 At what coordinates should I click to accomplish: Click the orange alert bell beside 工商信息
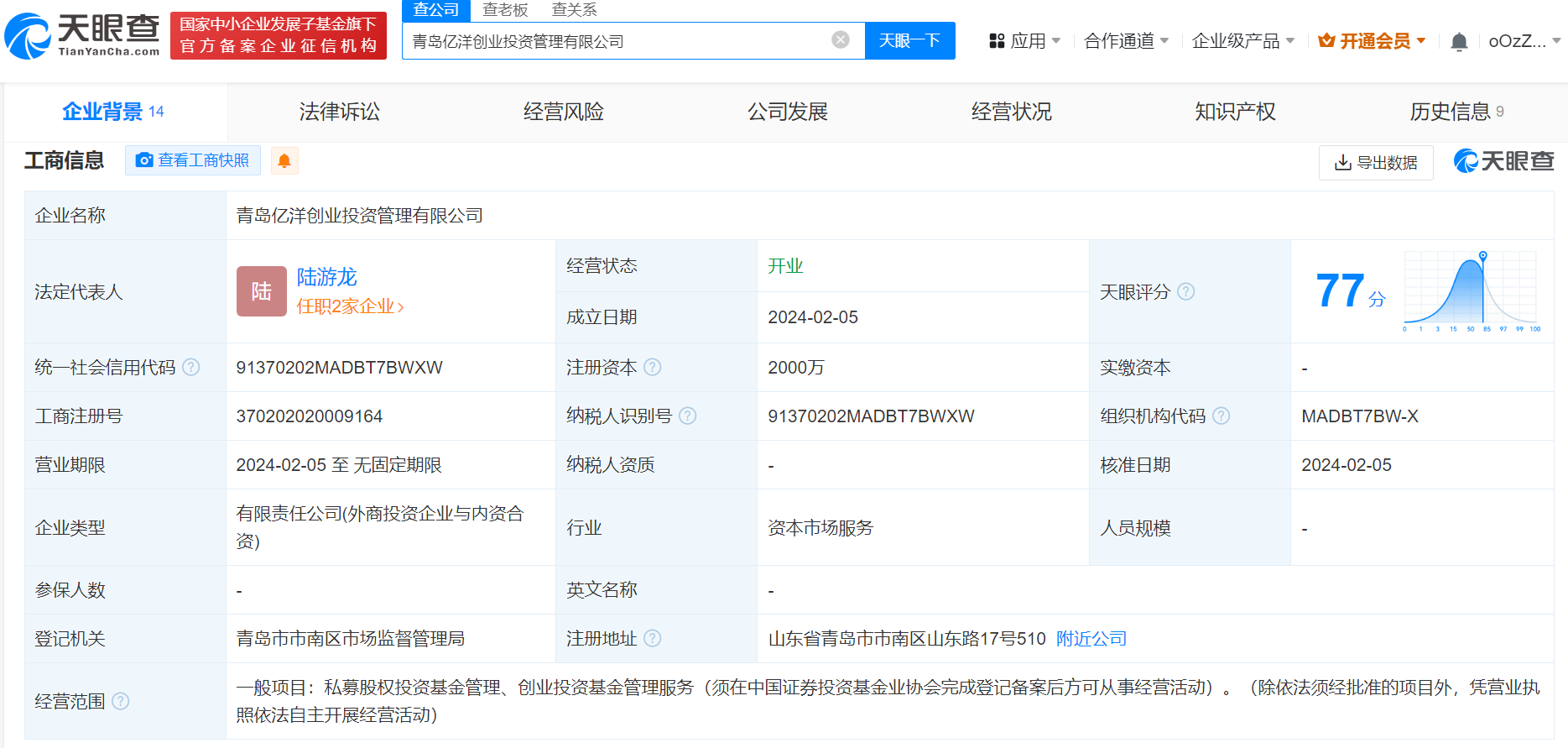[x=284, y=160]
